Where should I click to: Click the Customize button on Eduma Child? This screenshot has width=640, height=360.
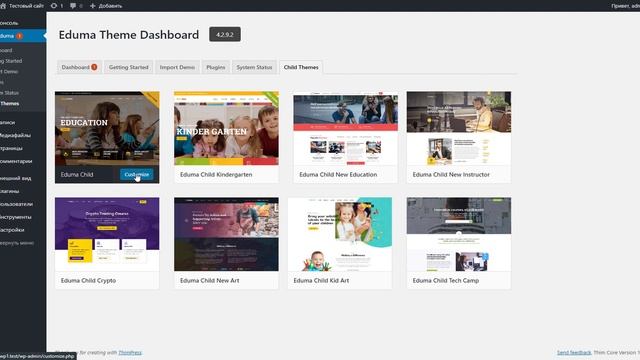(137, 174)
